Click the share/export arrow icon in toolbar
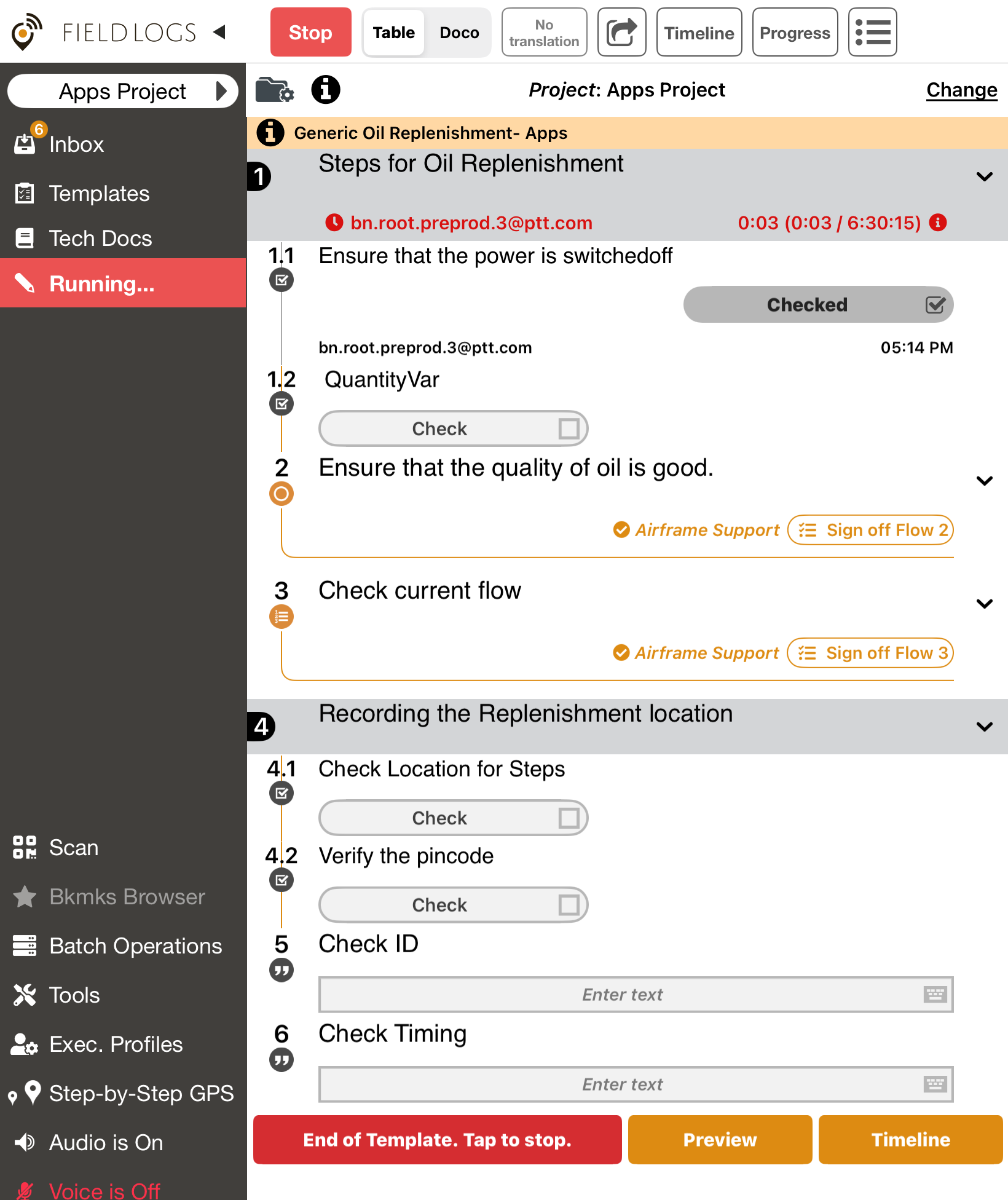The width and height of the screenshot is (1008, 1200). [x=621, y=33]
